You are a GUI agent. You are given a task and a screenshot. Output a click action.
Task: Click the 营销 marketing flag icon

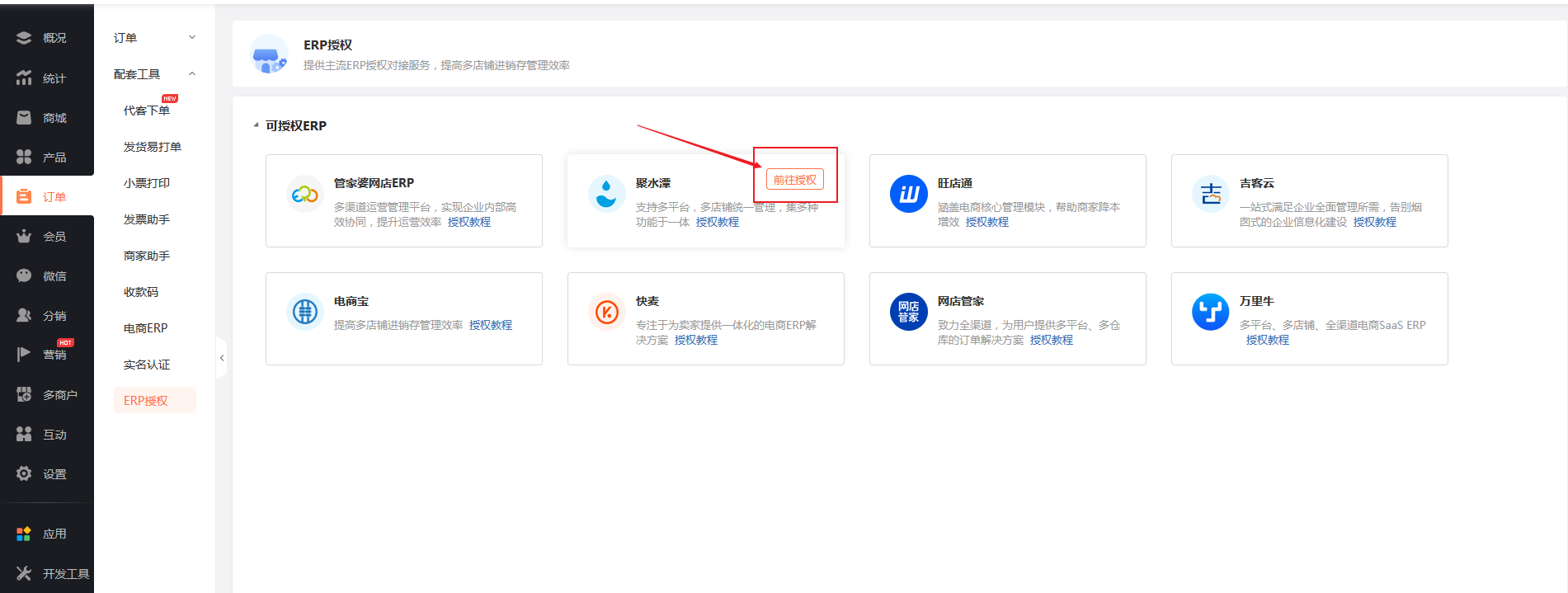(x=24, y=355)
